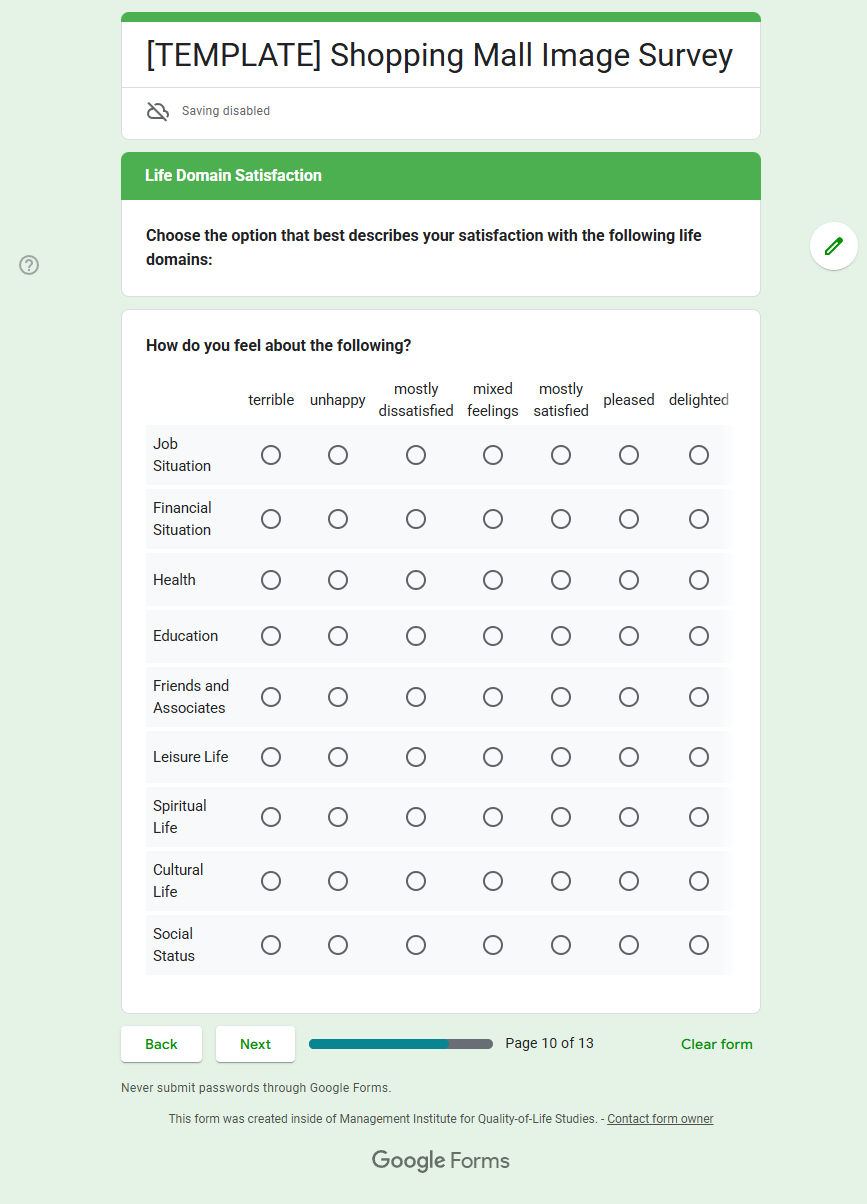867x1204 pixels.
Task: Click the Google Forms logo
Action: pos(440,1160)
